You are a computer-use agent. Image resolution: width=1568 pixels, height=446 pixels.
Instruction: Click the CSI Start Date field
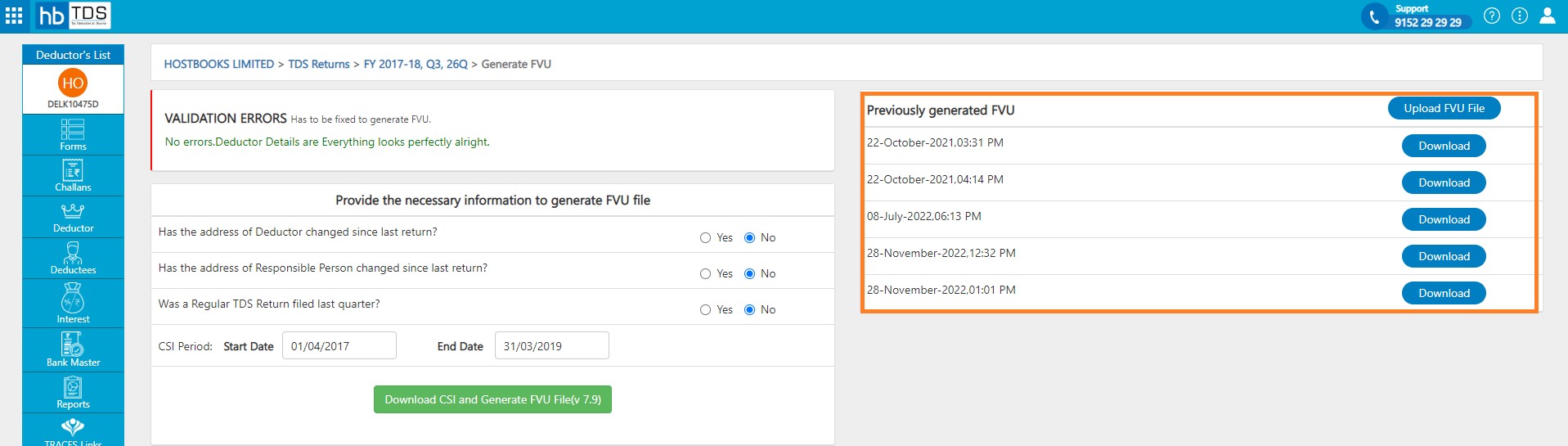(339, 345)
